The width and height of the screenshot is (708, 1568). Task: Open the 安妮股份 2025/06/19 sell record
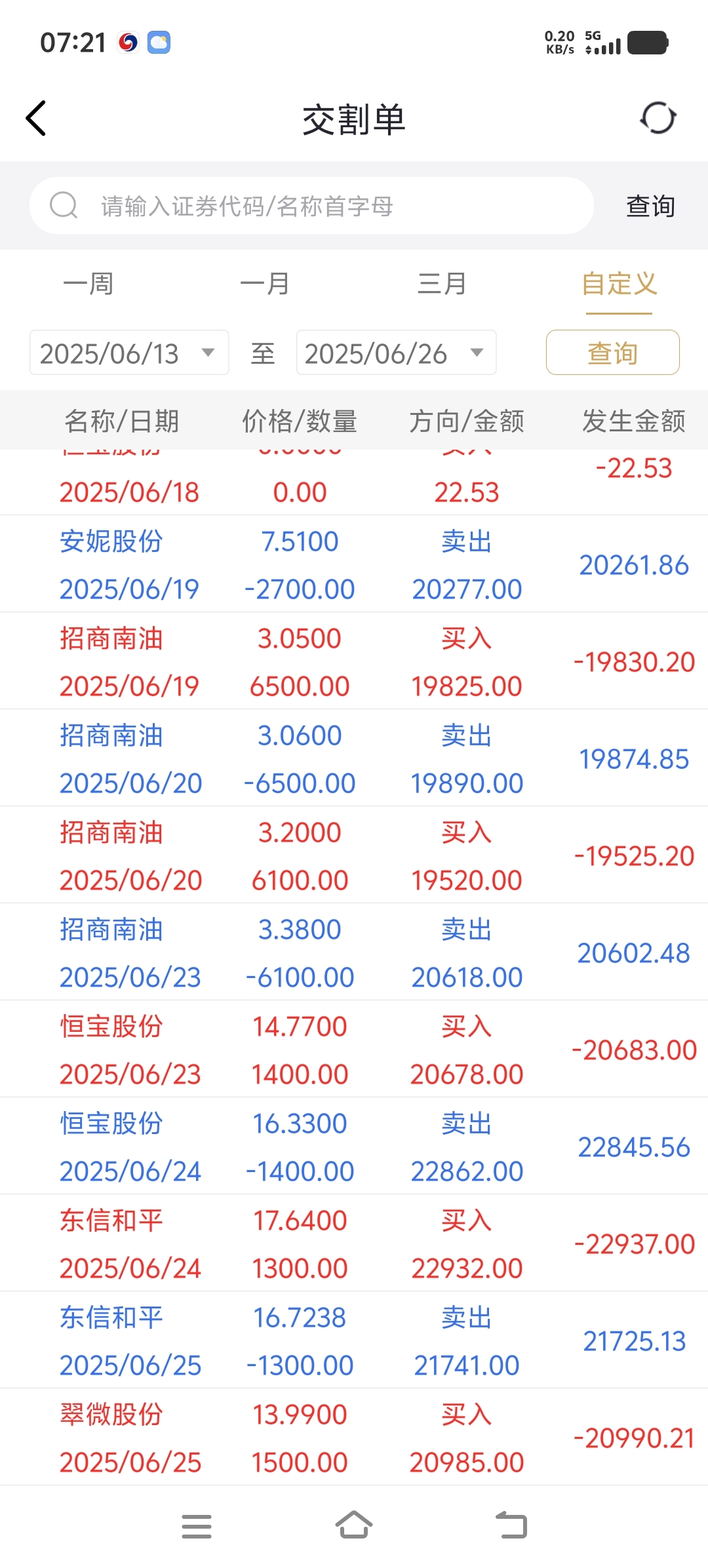click(x=354, y=564)
